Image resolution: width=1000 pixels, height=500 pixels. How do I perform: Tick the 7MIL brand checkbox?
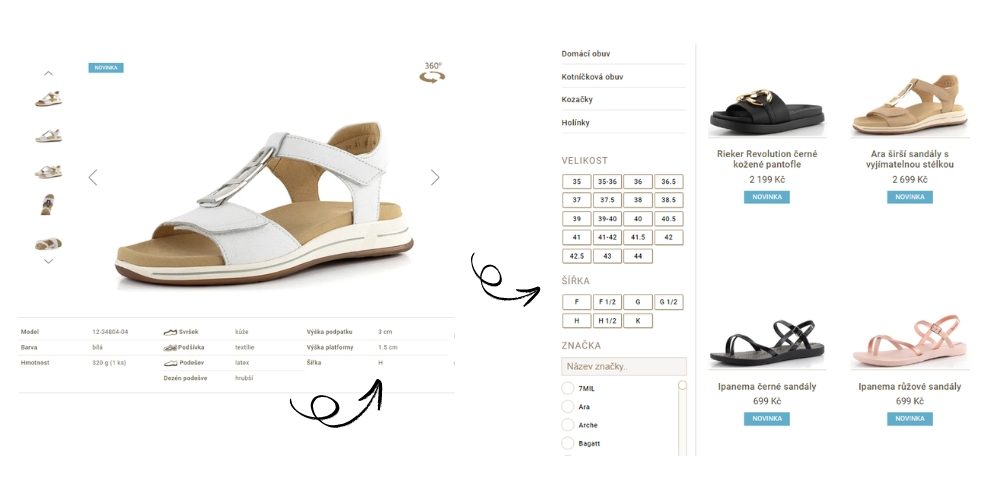(568, 388)
